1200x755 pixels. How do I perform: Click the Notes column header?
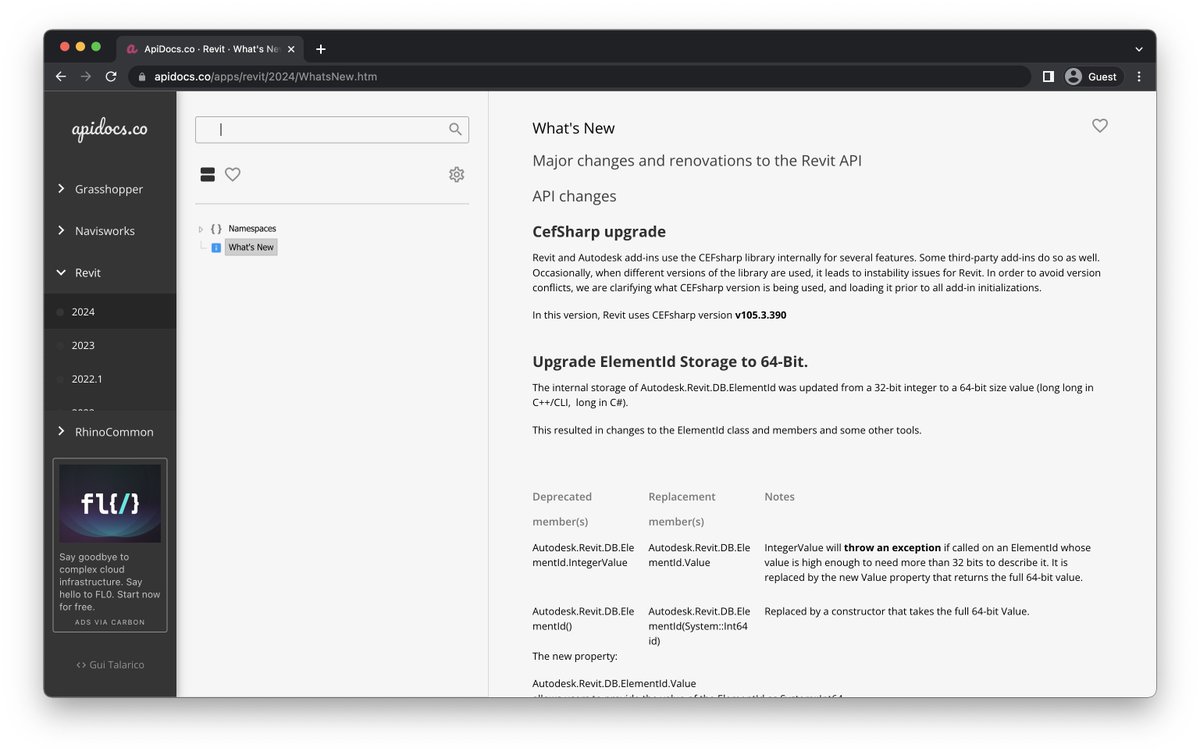(x=779, y=497)
